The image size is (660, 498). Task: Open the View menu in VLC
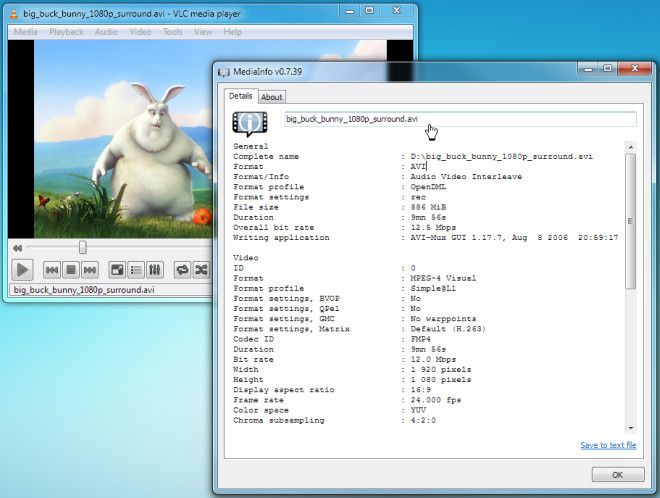(203, 32)
